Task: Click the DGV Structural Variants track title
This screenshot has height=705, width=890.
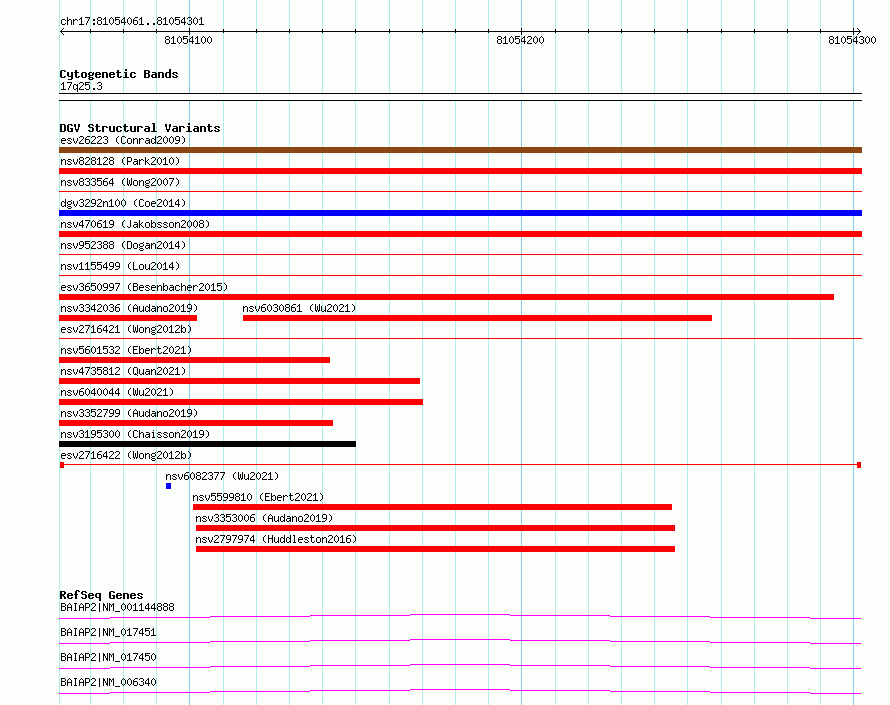Action: [x=140, y=128]
